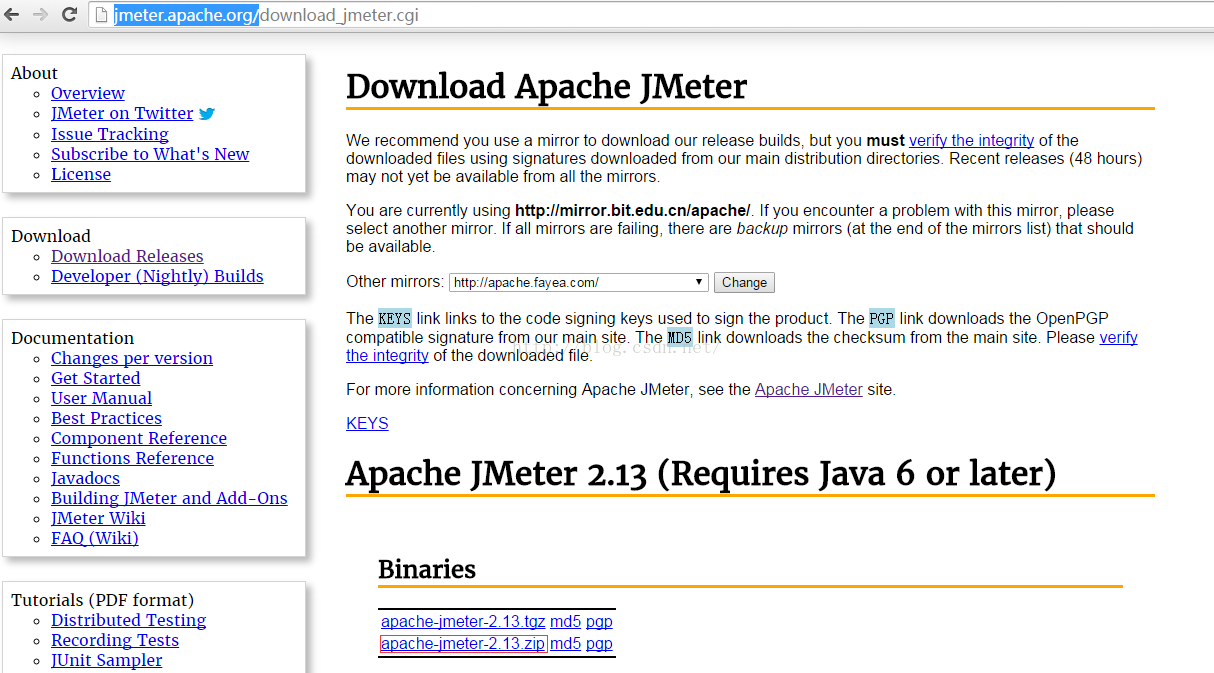This screenshot has width=1214, height=673.
Task: Open Building JMeter and Add-Ons link
Action: tap(169, 498)
